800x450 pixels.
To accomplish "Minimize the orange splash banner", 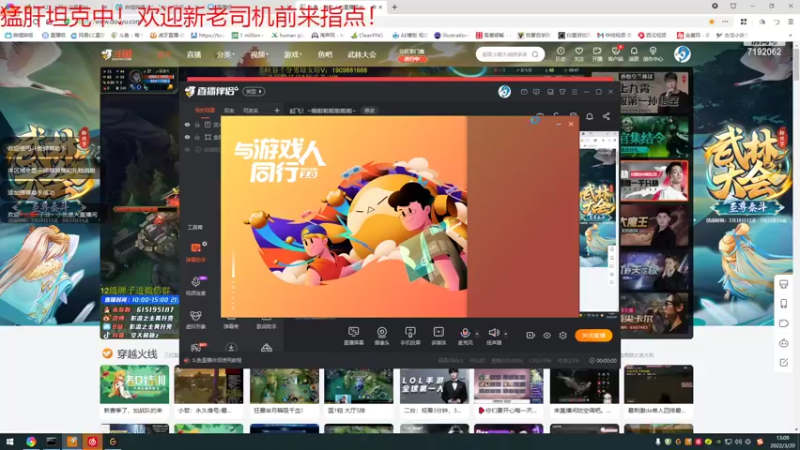I will coord(559,124).
